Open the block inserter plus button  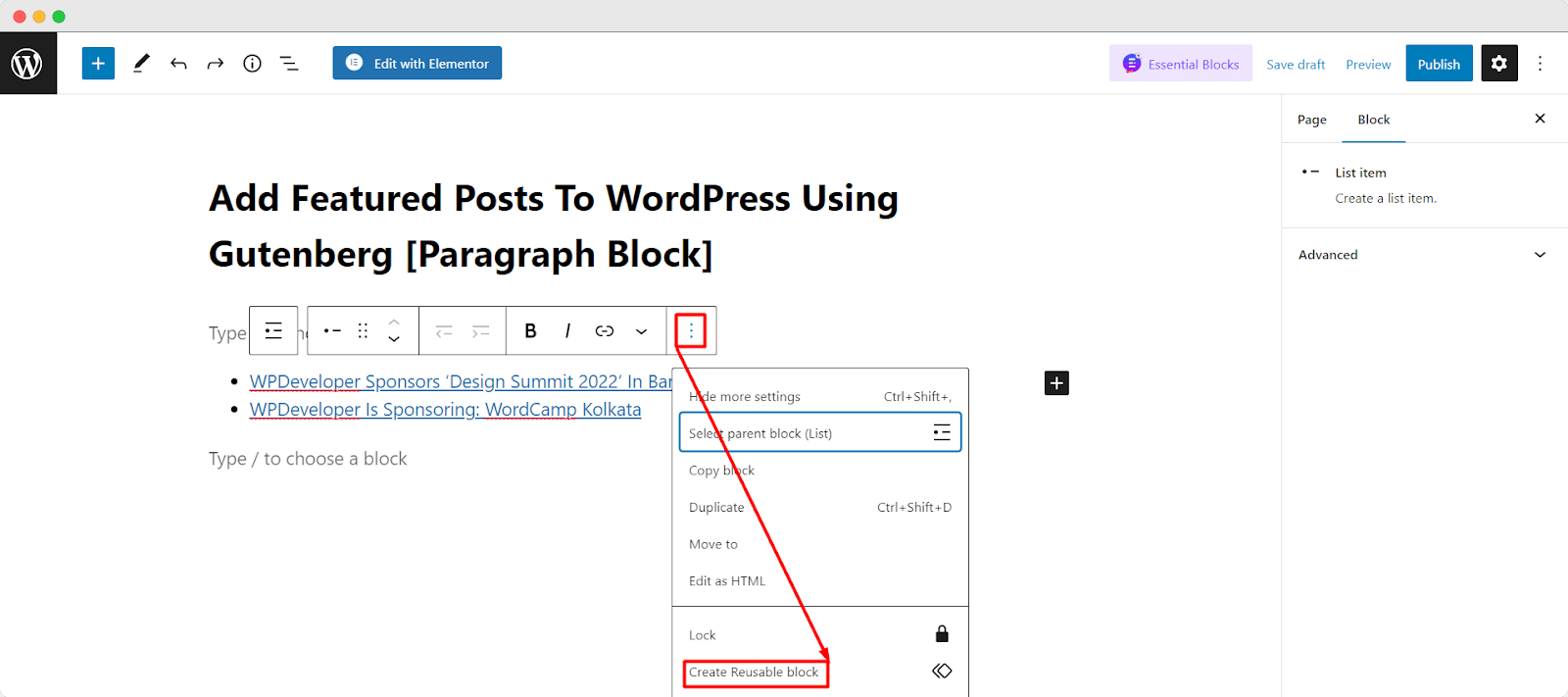pyautogui.click(x=98, y=64)
